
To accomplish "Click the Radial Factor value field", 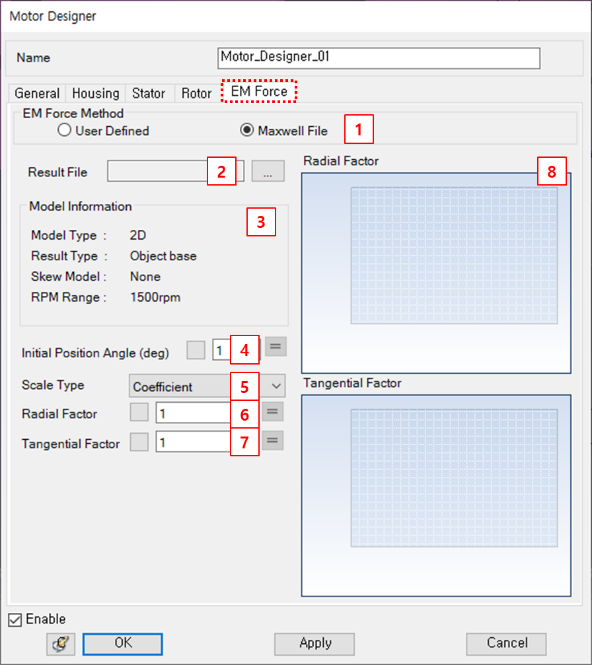I will point(207,413).
